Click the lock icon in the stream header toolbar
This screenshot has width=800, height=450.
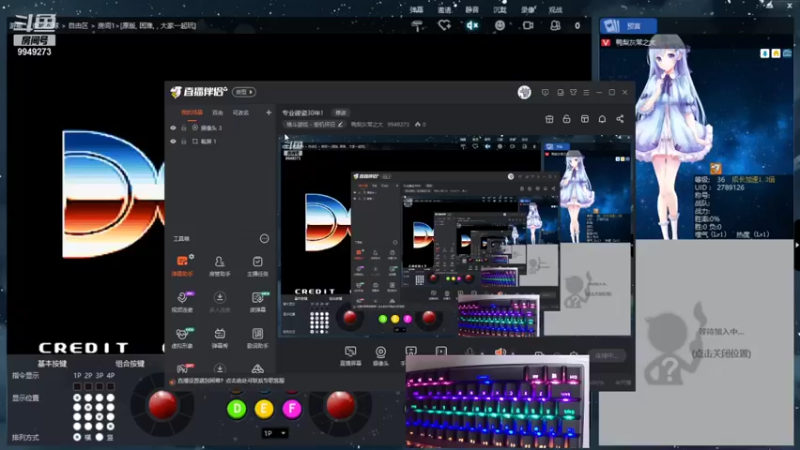pos(566,119)
